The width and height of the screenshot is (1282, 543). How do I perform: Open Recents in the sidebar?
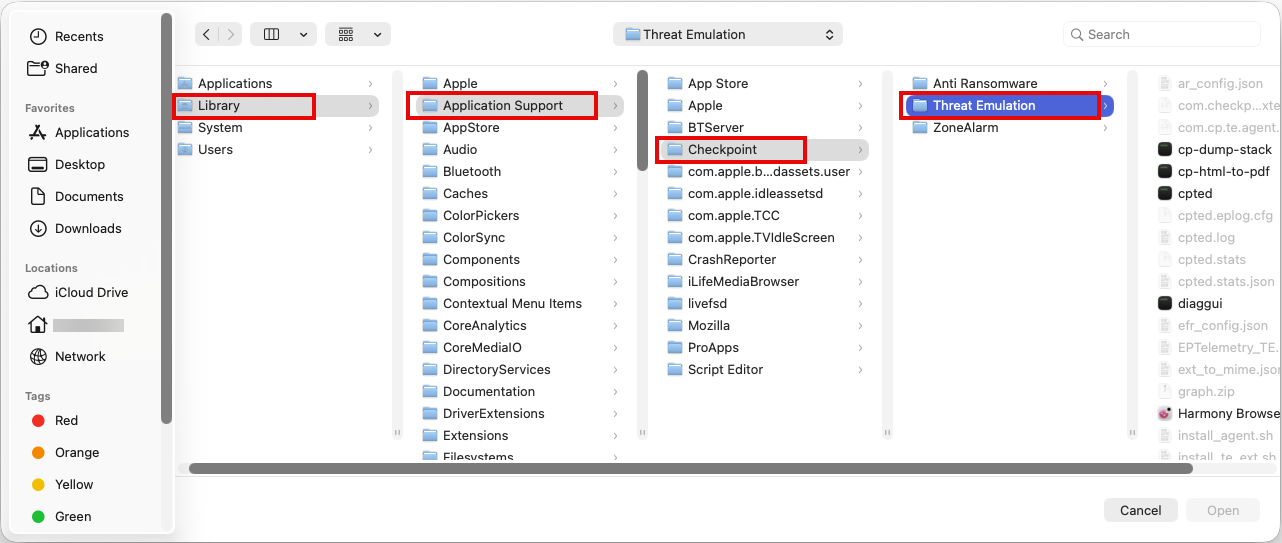coord(66,36)
